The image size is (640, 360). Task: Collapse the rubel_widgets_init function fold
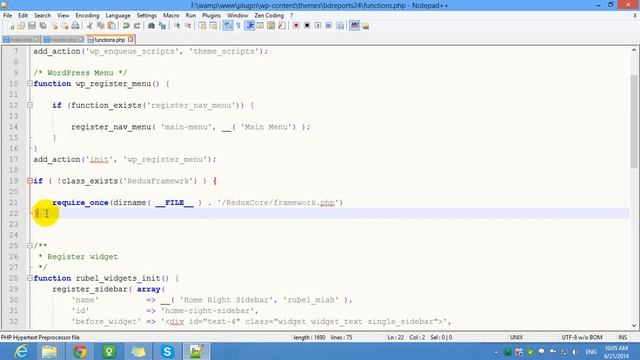29,278
